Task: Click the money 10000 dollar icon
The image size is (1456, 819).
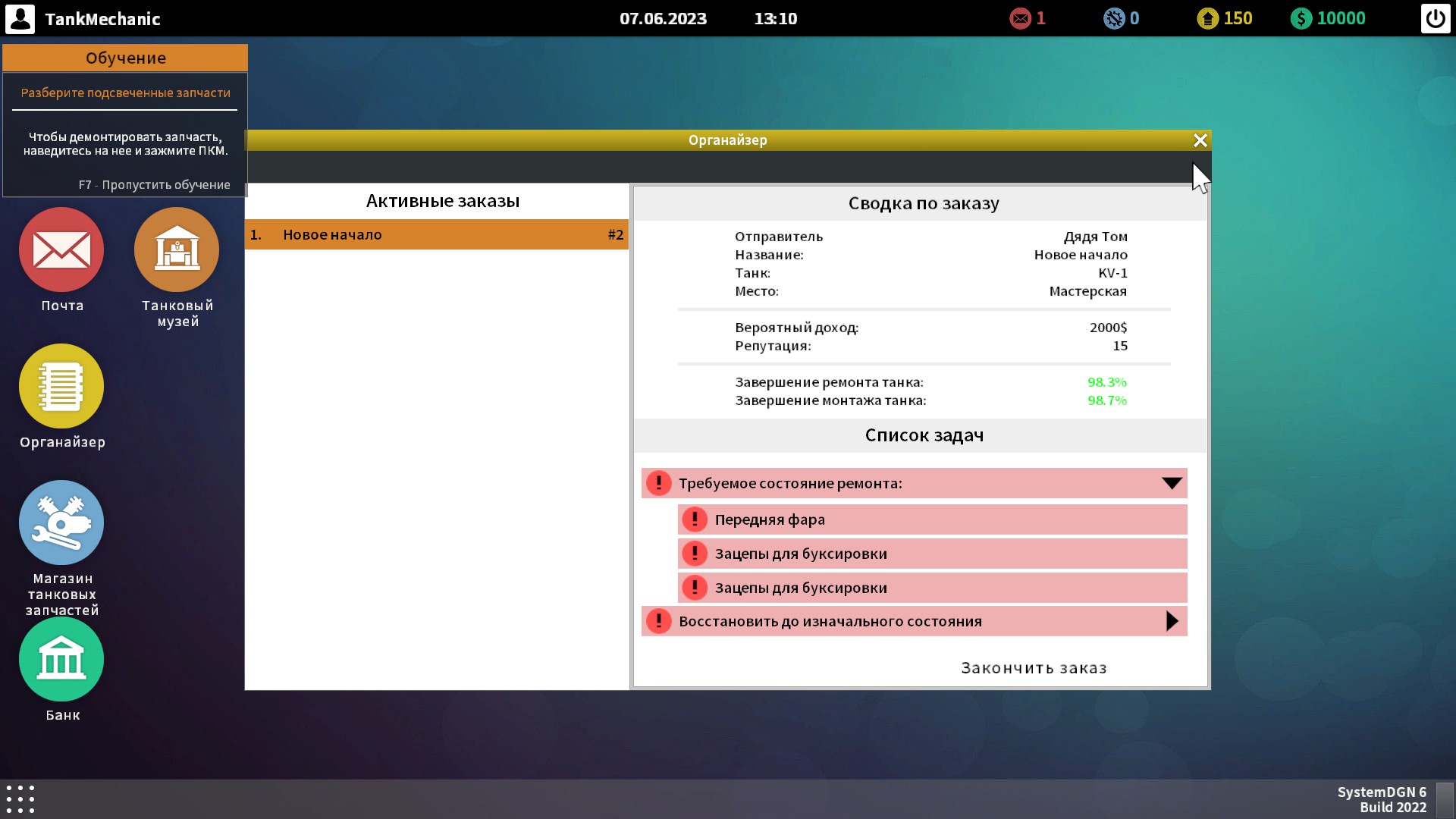Action: pos(1301,18)
